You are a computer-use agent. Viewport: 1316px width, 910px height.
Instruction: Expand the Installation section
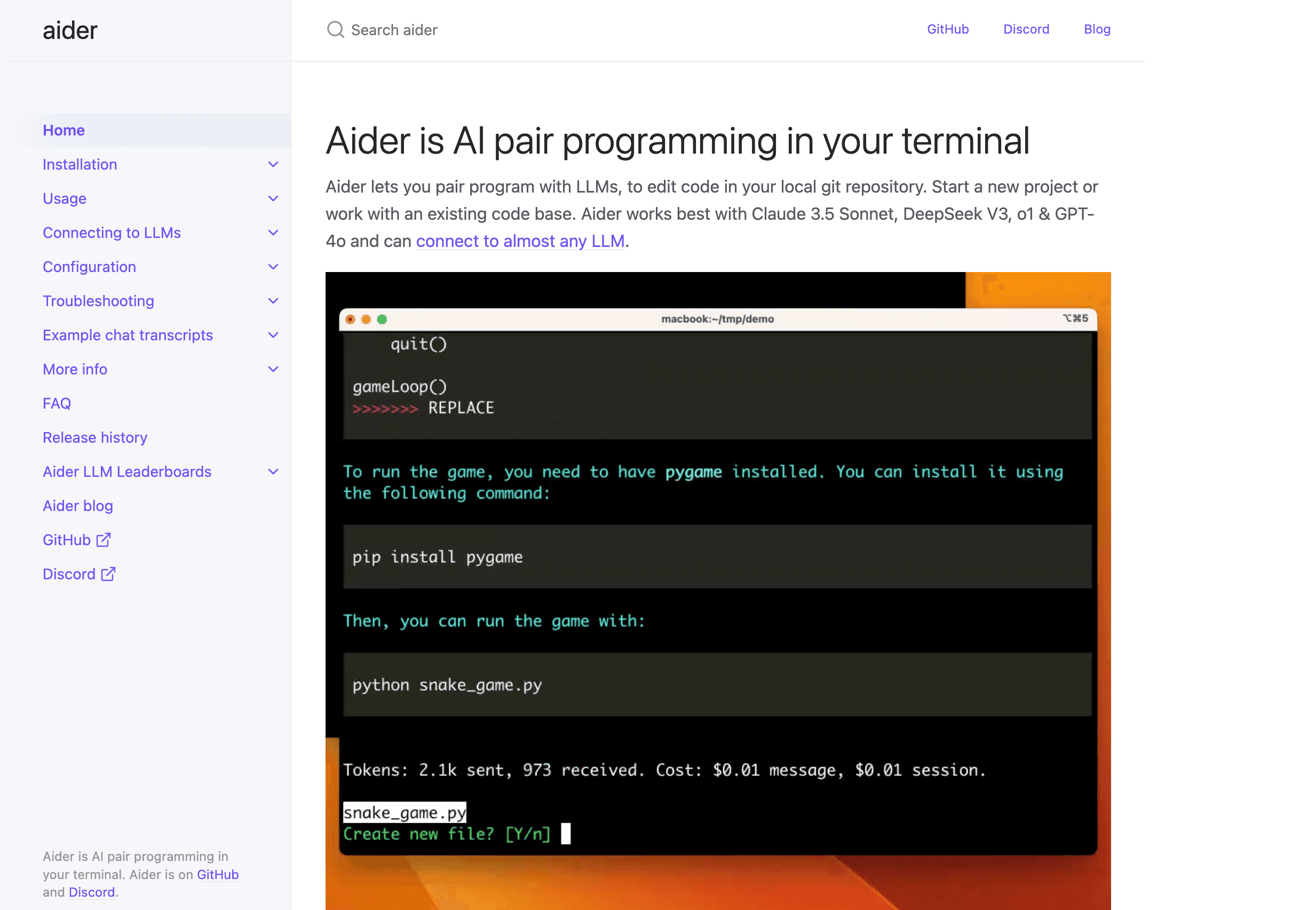click(273, 164)
